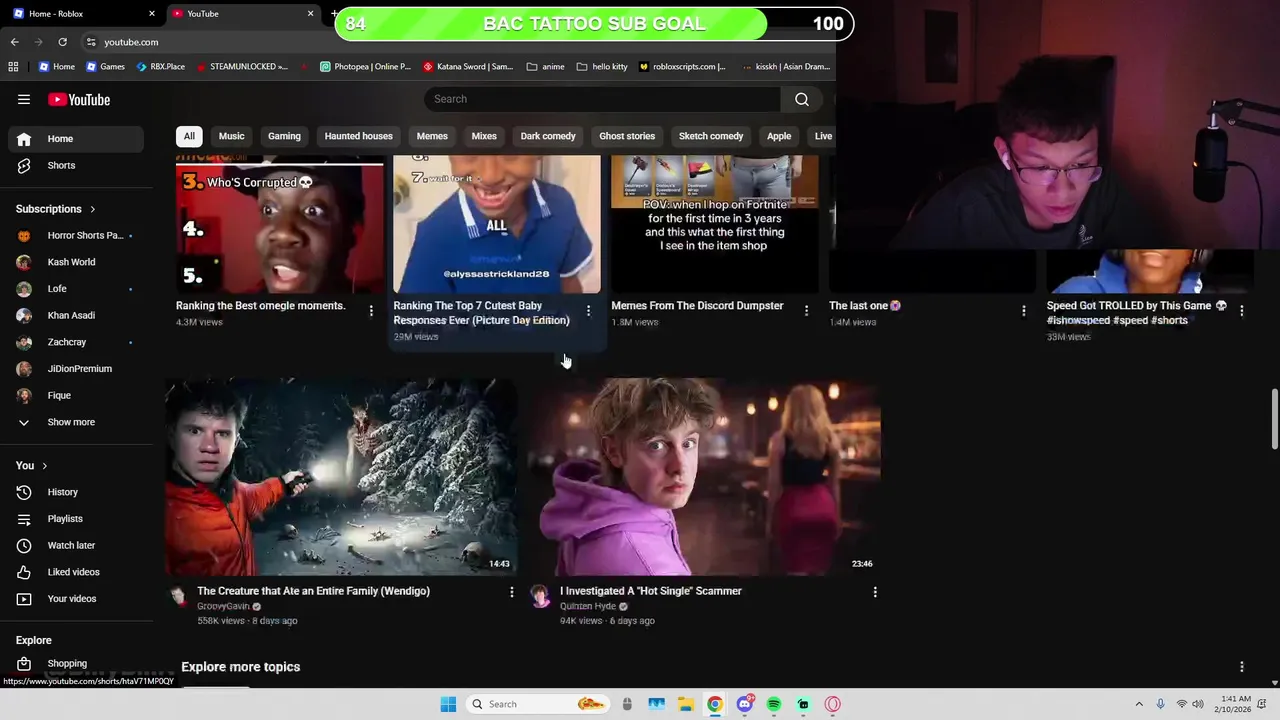Open the Windows Start menu

(x=448, y=704)
